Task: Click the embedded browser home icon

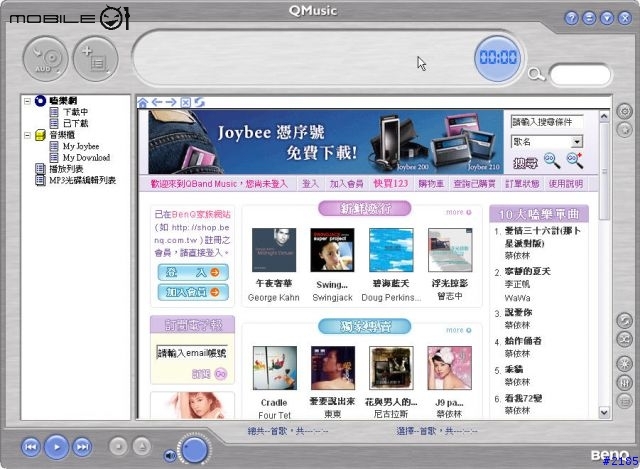Action: pos(142,102)
